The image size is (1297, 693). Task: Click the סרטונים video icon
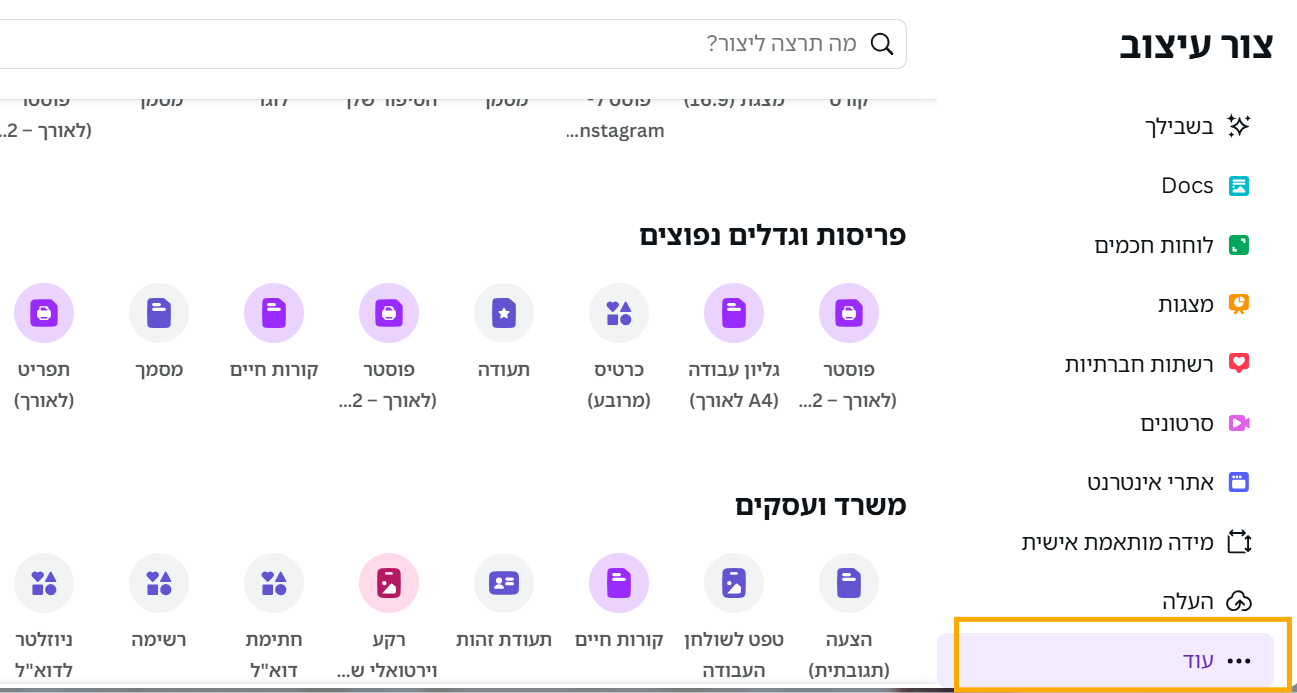[x=1239, y=423]
